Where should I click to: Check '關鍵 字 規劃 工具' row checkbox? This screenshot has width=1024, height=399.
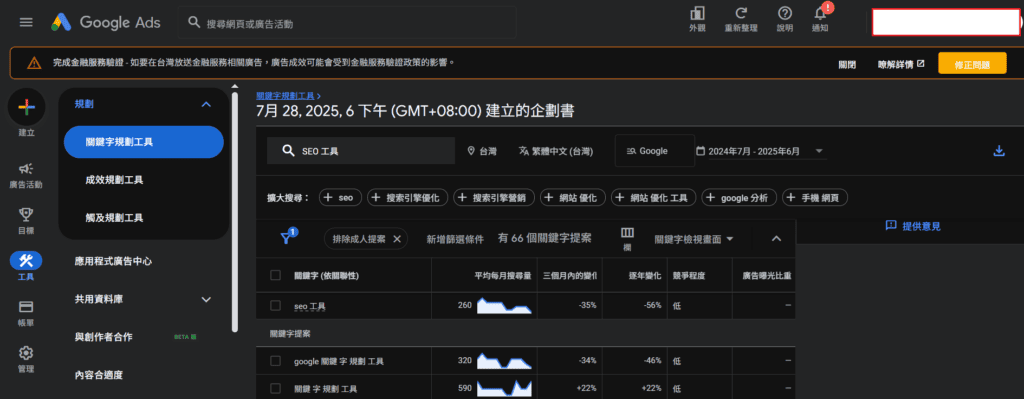(x=276, y=389)
